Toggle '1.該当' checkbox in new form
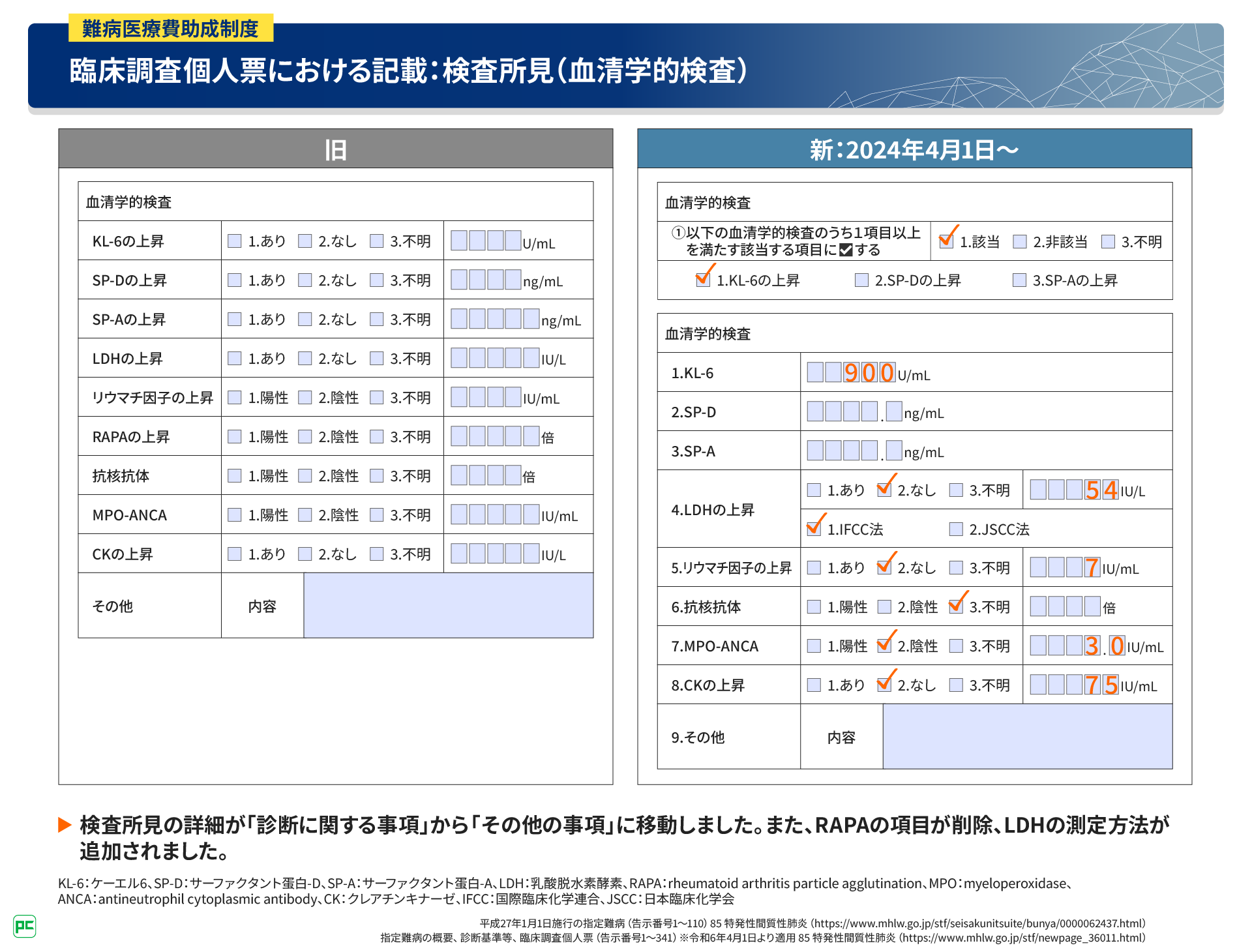 (x=946, y=241)
